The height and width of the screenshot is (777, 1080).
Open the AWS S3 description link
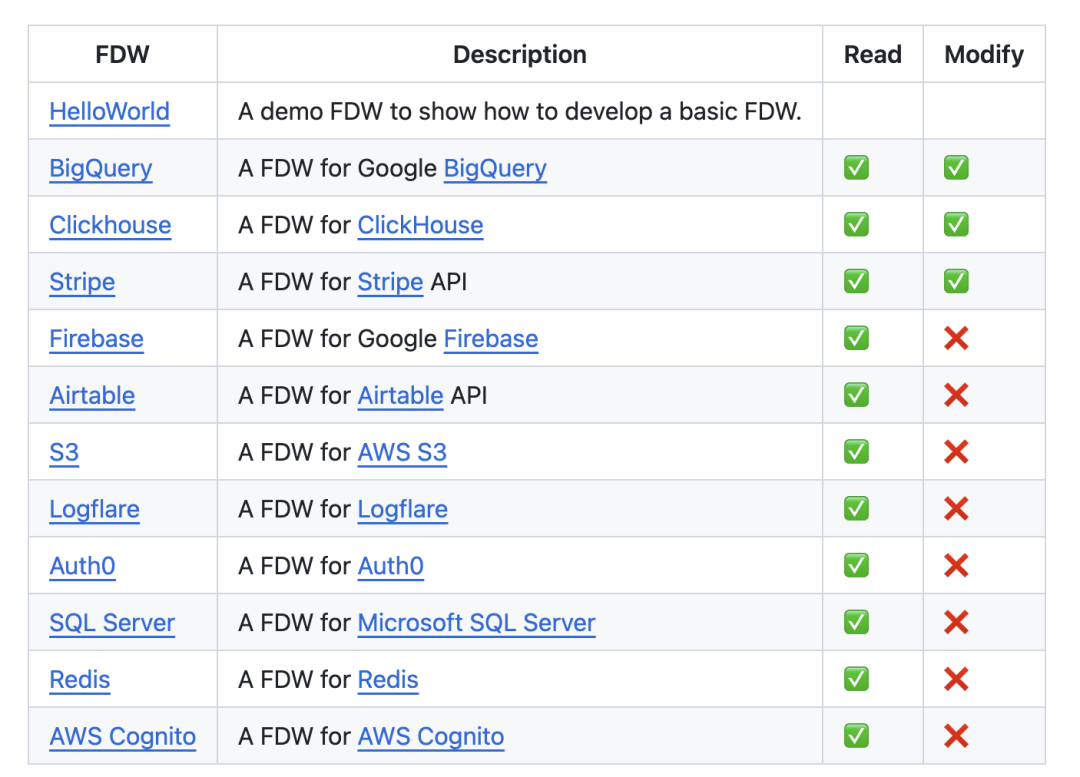(402, 452)
